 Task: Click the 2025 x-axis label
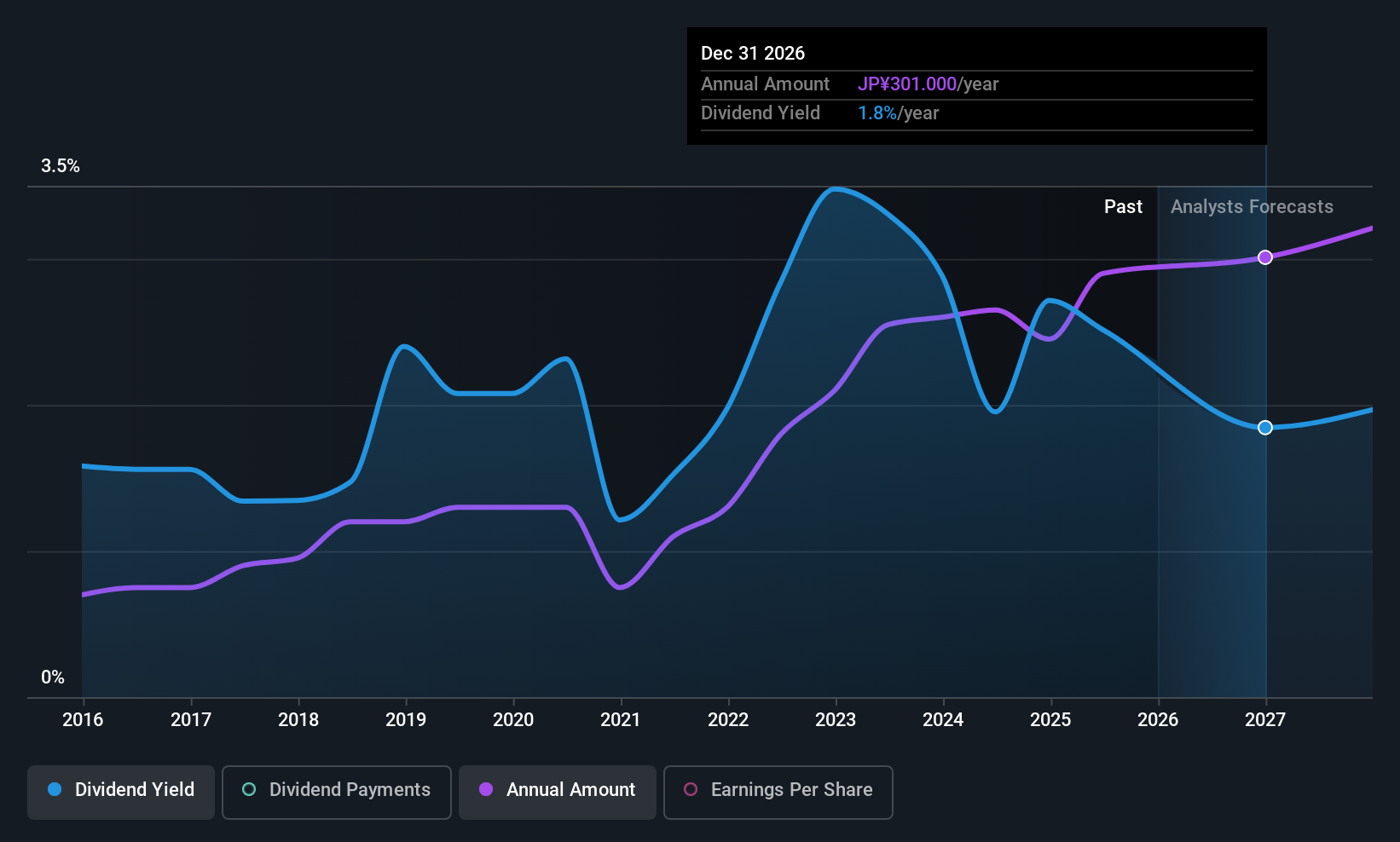[x=1050, y=720]
